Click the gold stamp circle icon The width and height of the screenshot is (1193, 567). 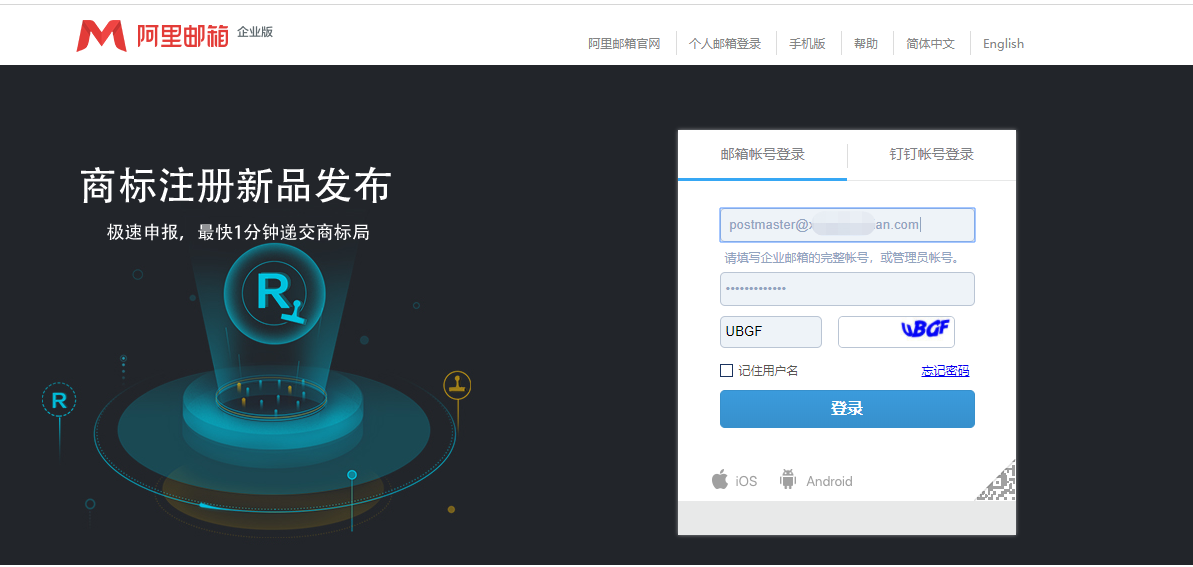pos(457,385)
